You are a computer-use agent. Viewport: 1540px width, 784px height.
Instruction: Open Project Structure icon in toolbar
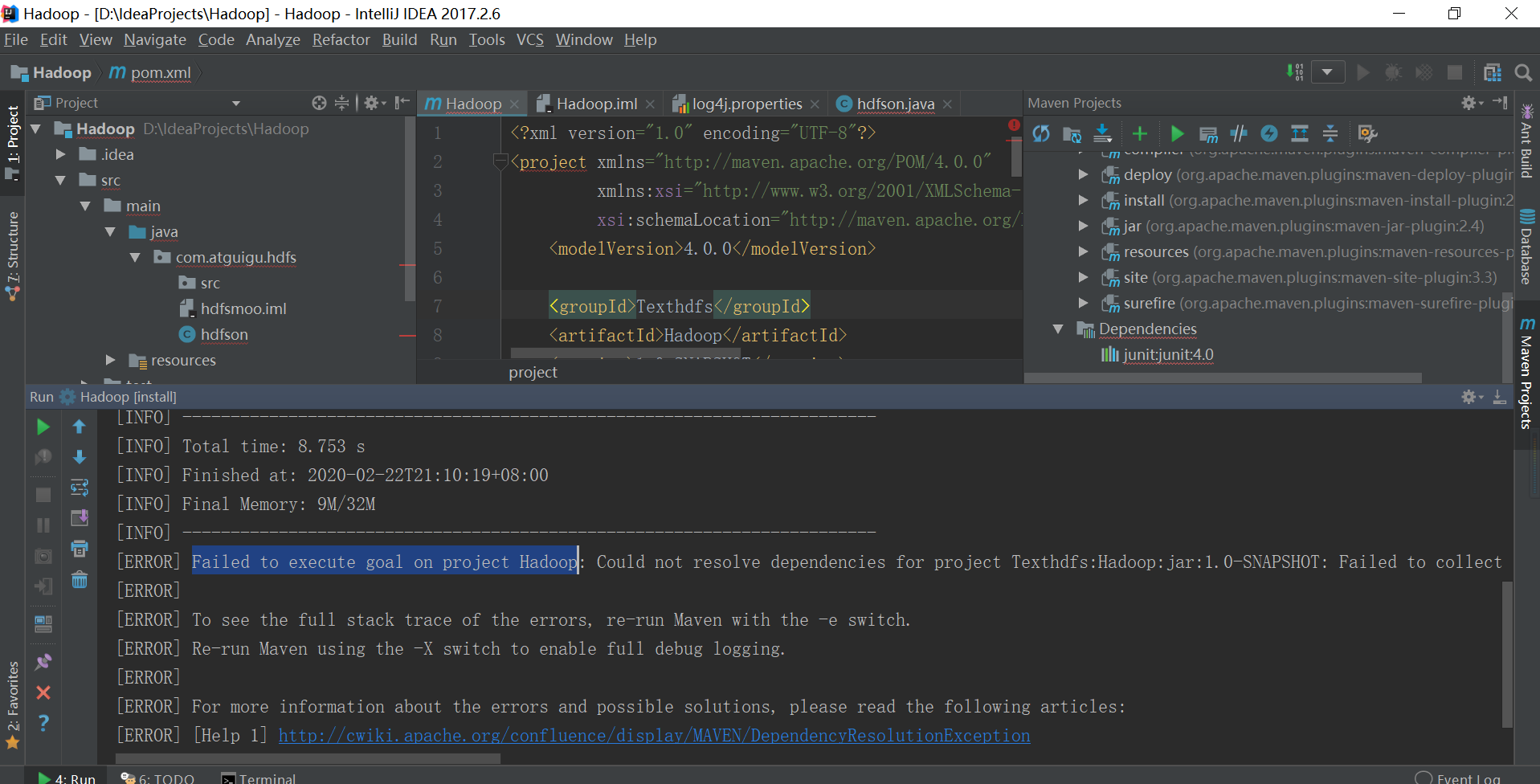[x=1493, y=72]
